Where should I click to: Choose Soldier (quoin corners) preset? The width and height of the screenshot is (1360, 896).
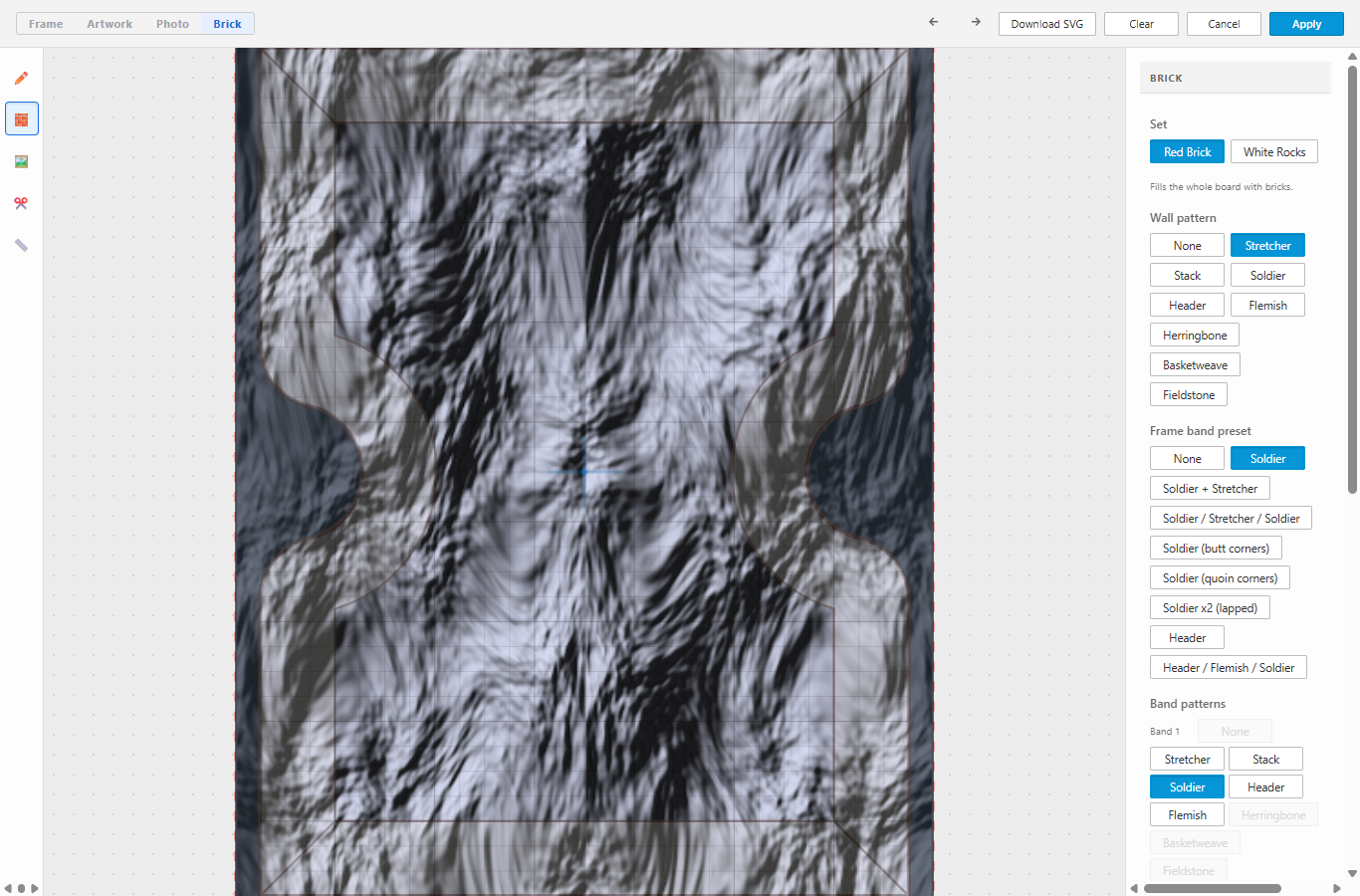point(1220,577)
